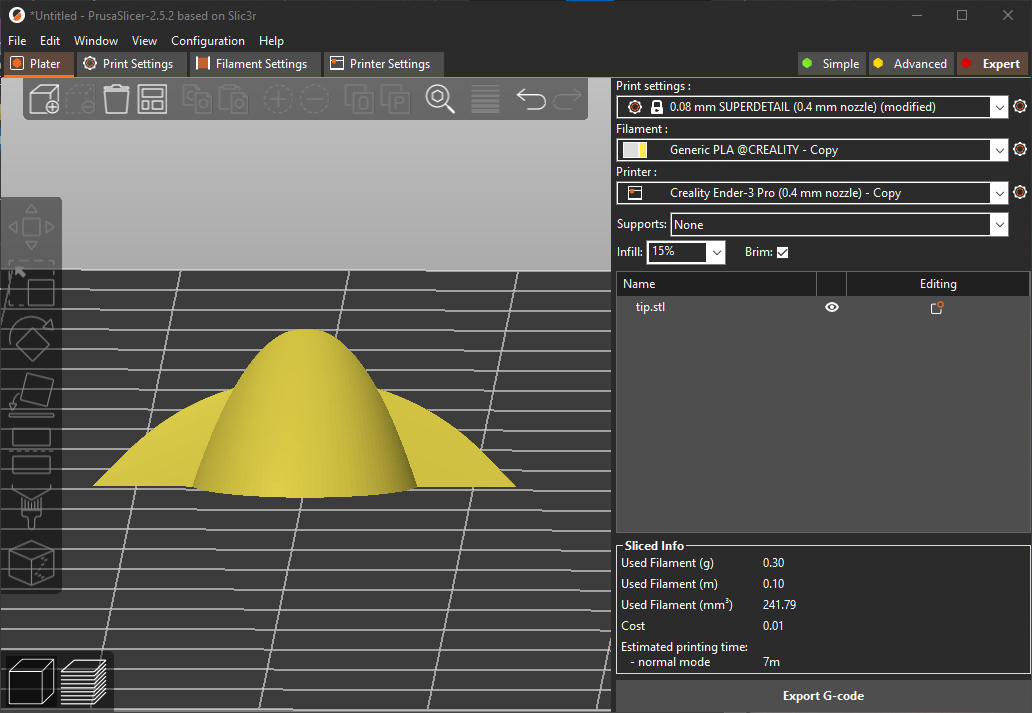
Task: Select the tip.stl object in the list
Action: (650, 307)
